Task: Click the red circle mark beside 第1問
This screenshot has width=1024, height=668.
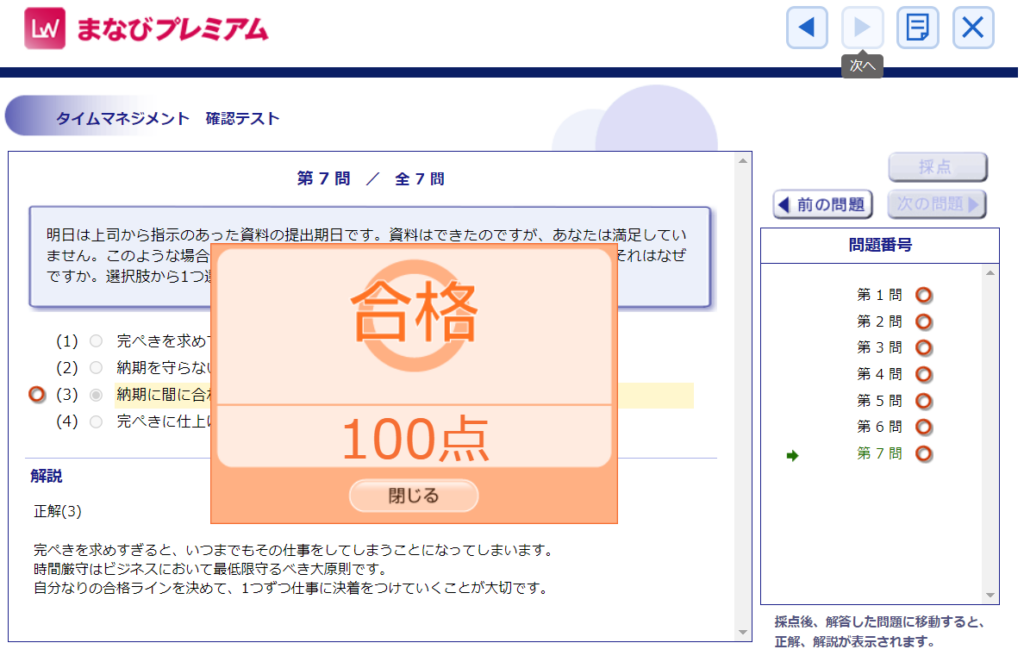Action: coord(925,294)
